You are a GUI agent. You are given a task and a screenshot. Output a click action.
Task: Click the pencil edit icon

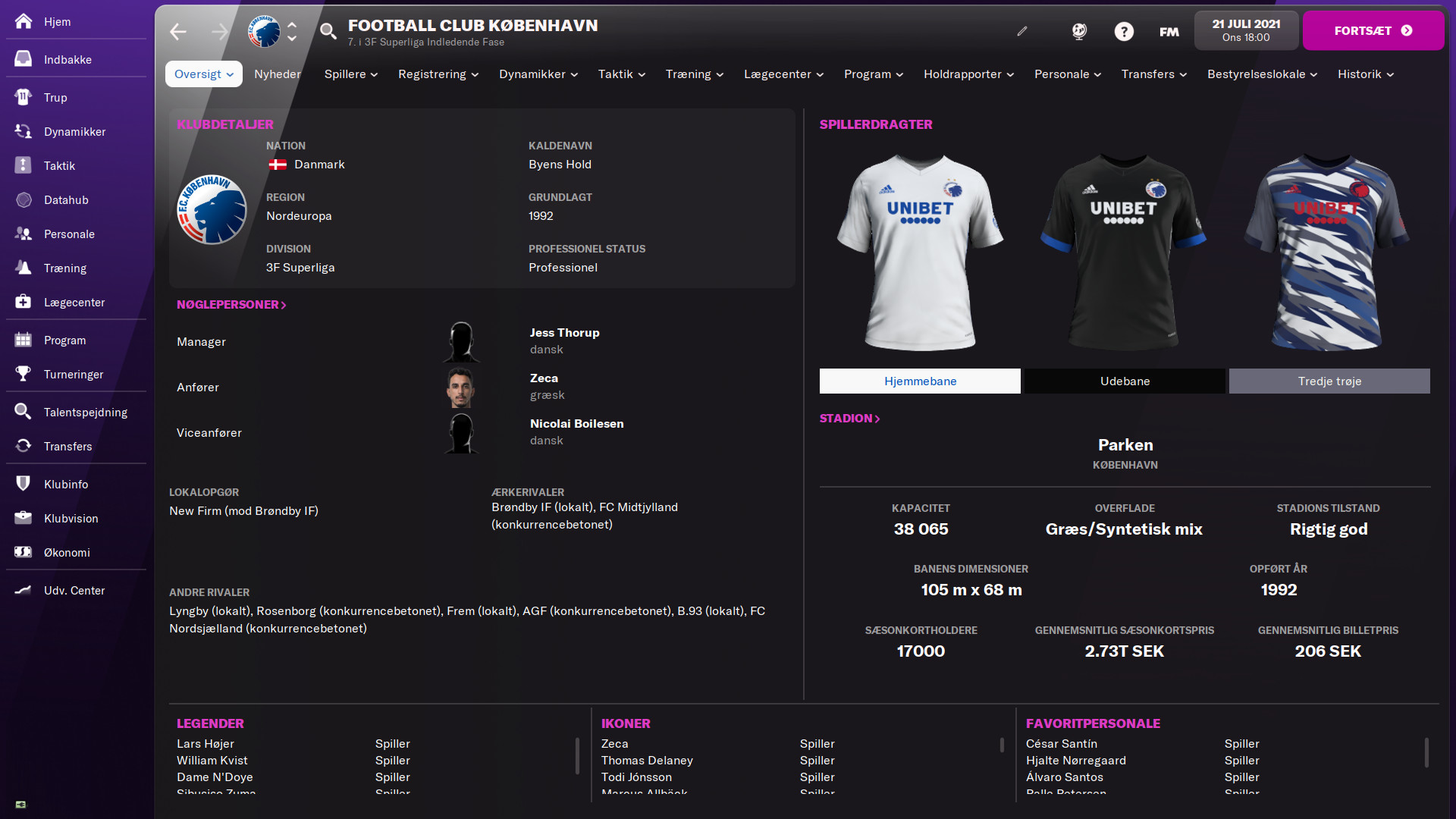(x=1022, y=31)
